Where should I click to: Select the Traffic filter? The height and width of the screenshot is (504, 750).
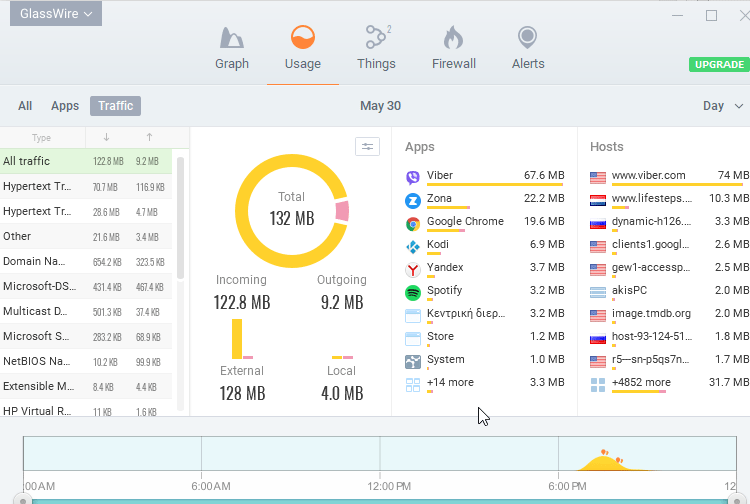tap(115, 106)
